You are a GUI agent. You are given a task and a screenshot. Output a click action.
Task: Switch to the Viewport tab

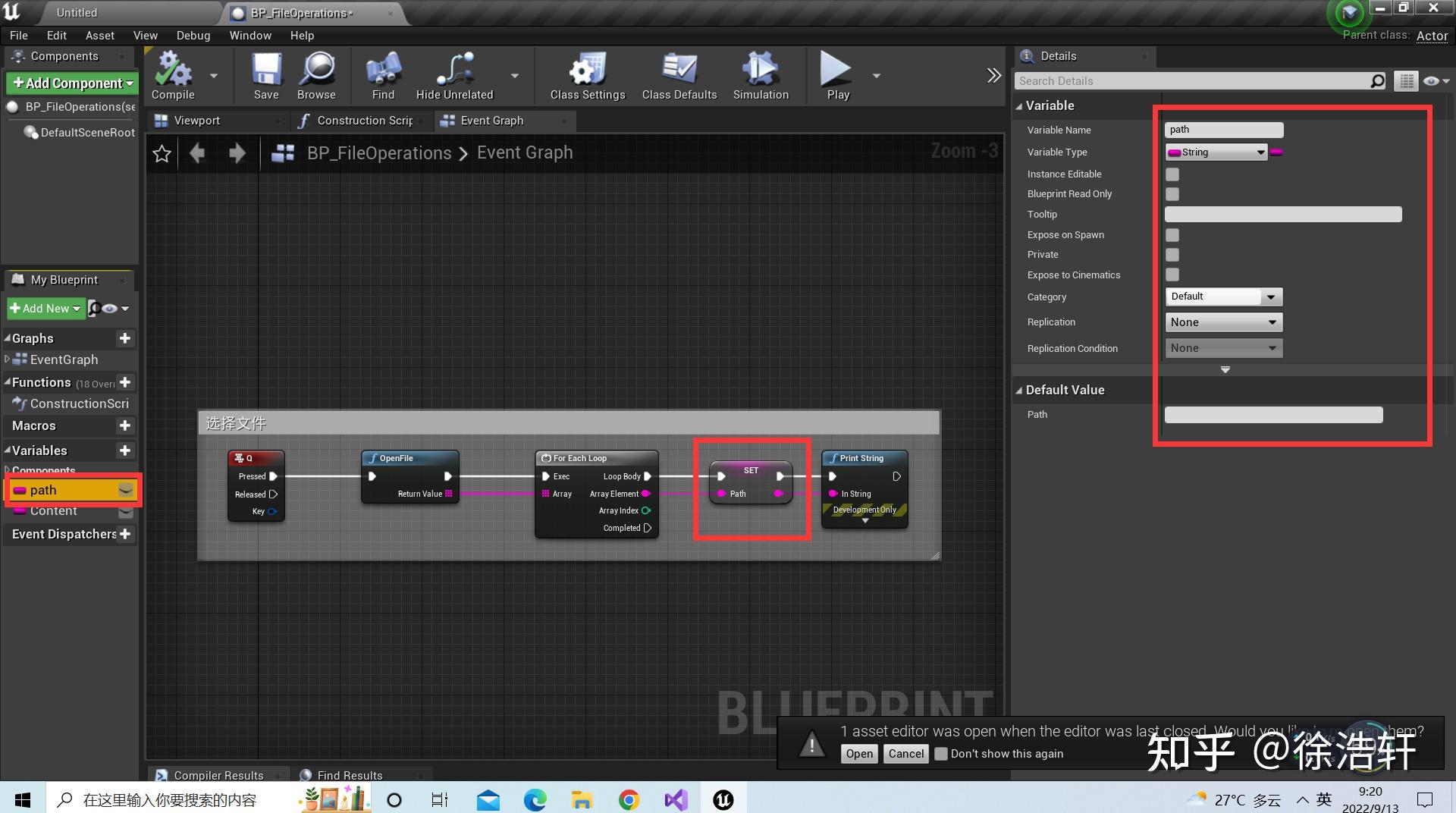[197, 120]
